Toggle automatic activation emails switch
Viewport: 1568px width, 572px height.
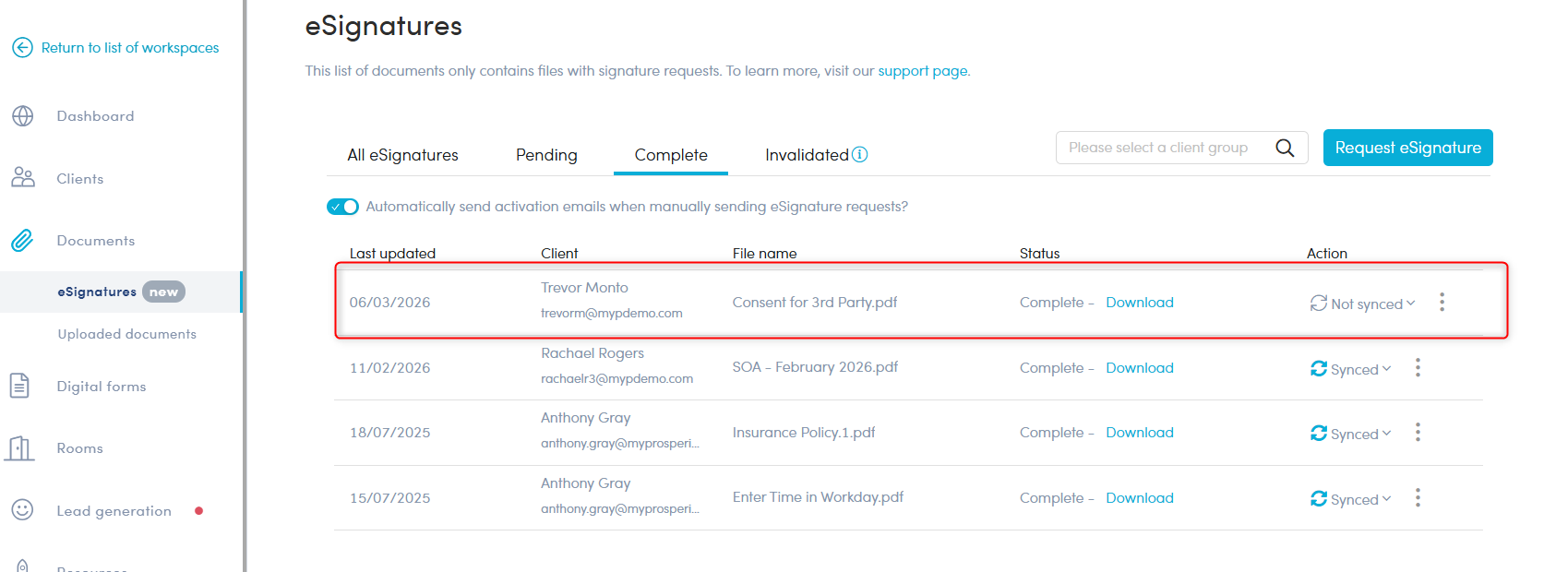click(x=342, y=207)
